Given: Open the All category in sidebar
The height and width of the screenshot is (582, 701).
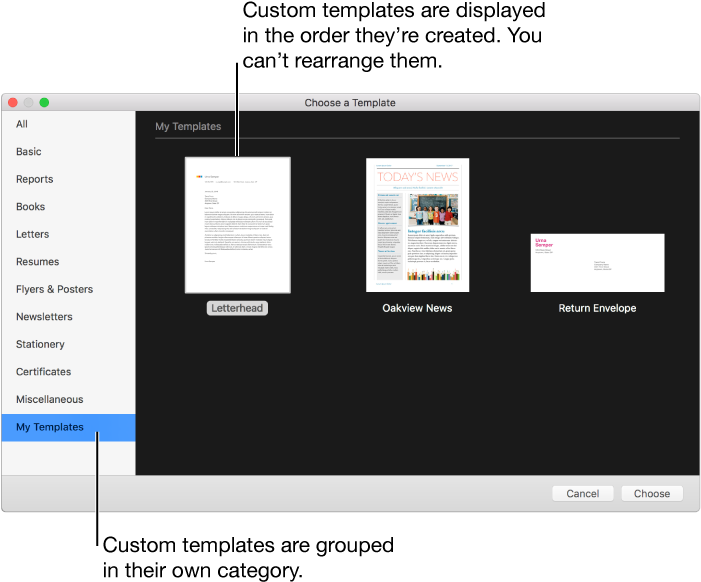Looking at the screenshot, I should (22, 124).
